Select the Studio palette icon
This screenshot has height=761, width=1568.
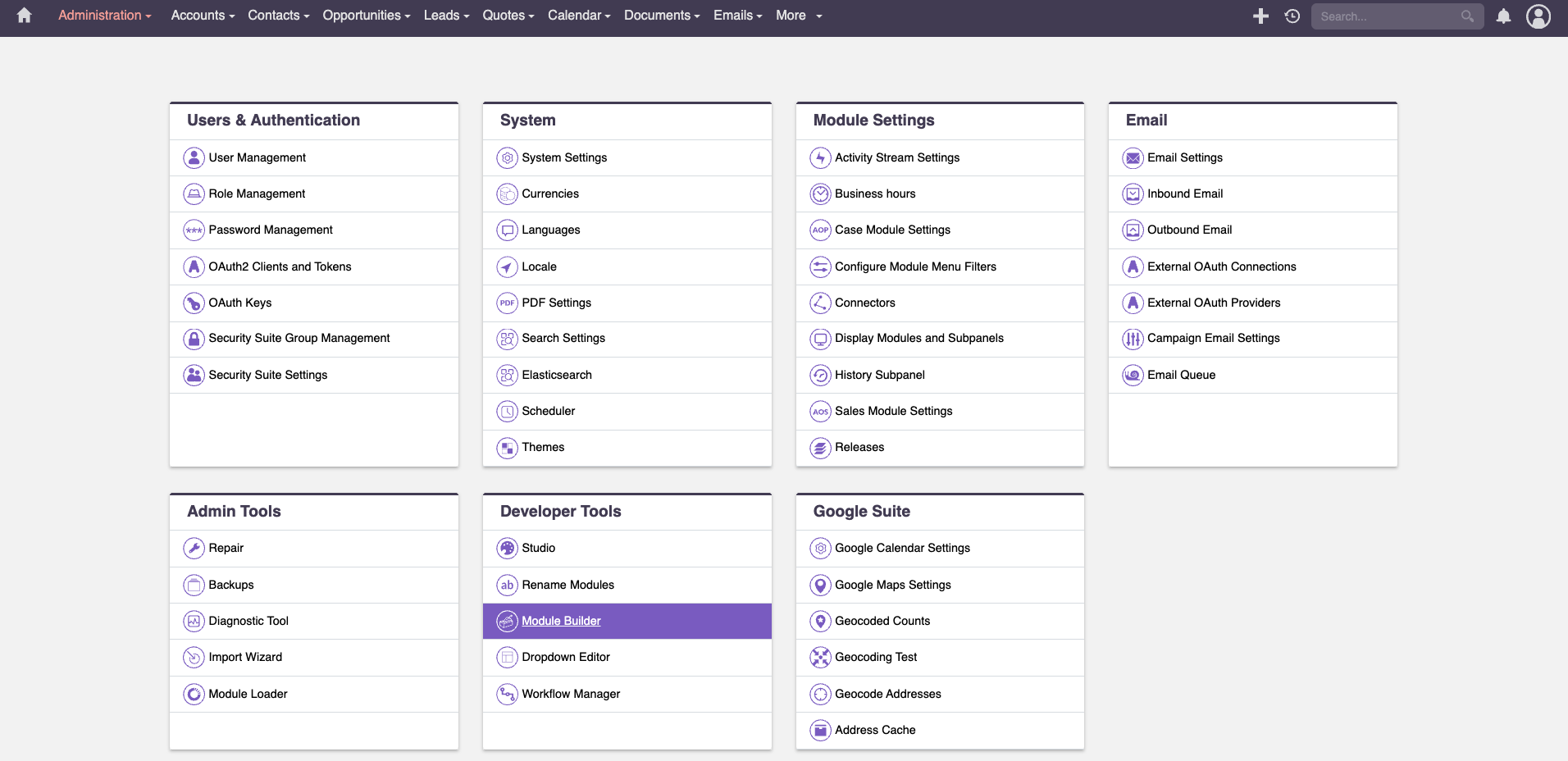(506, 548)
